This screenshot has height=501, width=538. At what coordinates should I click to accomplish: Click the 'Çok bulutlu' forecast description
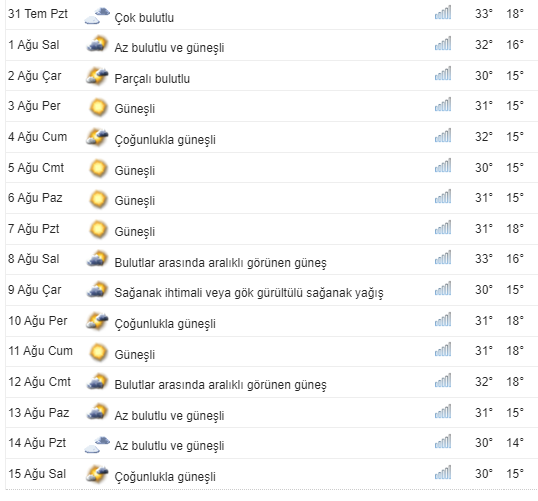pyautogui.click(x=144, y=18)
